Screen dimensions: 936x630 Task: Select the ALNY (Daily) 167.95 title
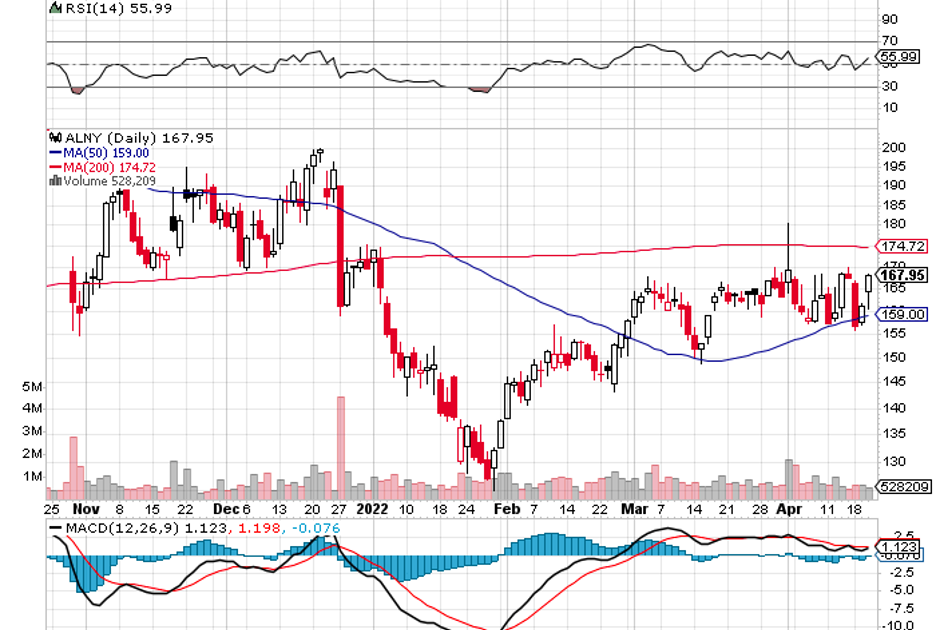click(x=138, y=138)
